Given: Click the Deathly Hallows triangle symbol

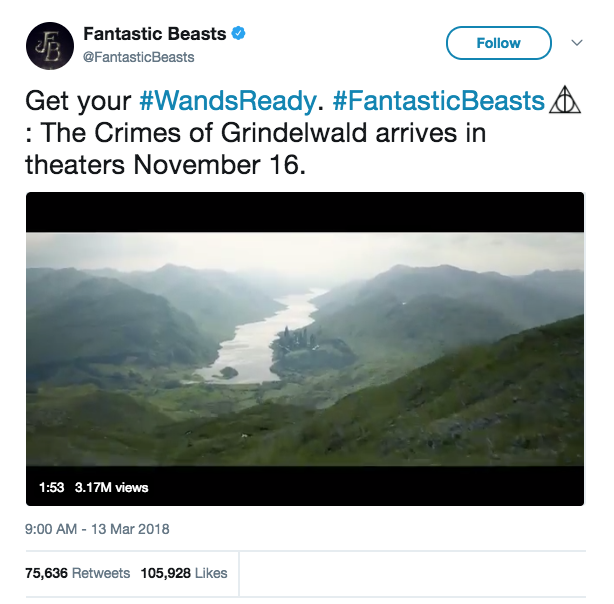Looking at the screenshot, I should (x=562, y=102).
